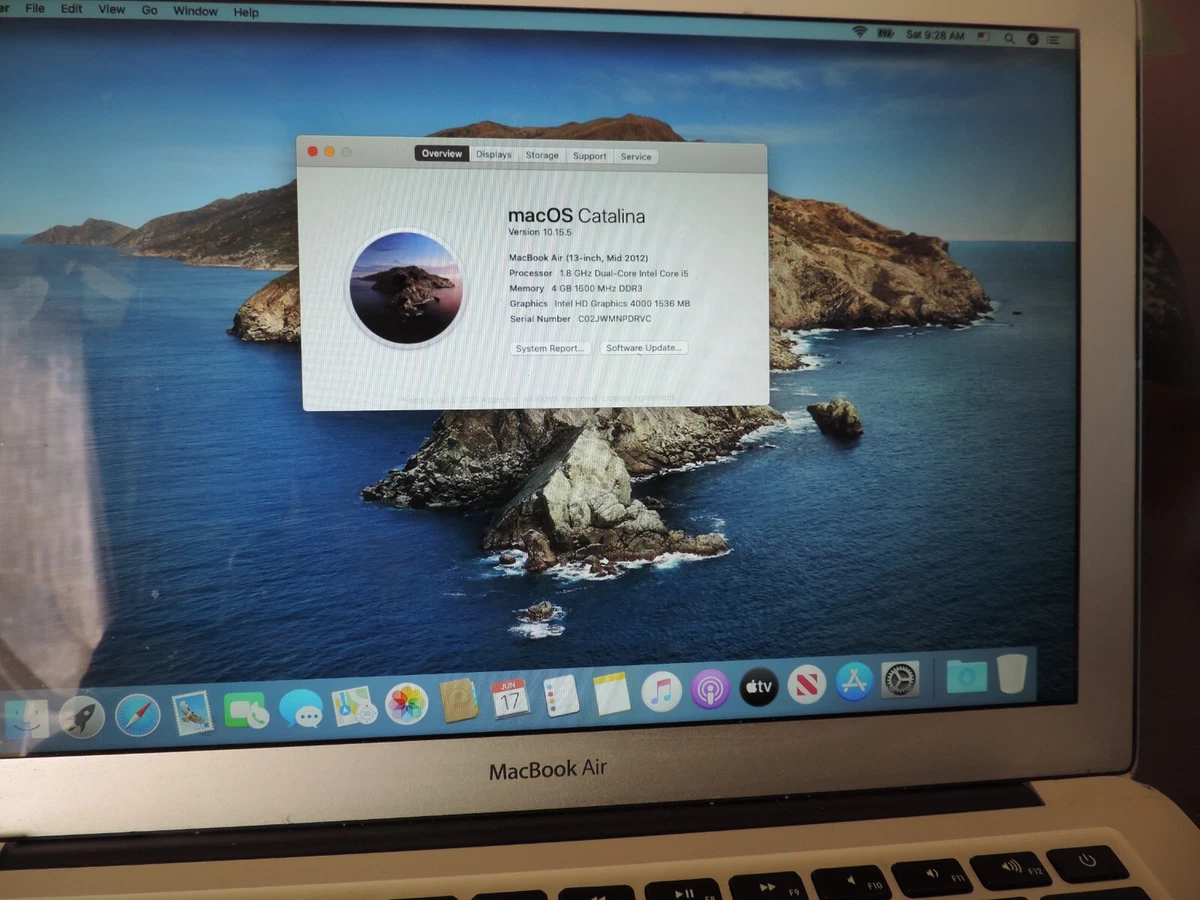The width and height of the screenshot is (1200, 900).
Task: Open Maps app in the Dock
Action: tap(354, 705)
